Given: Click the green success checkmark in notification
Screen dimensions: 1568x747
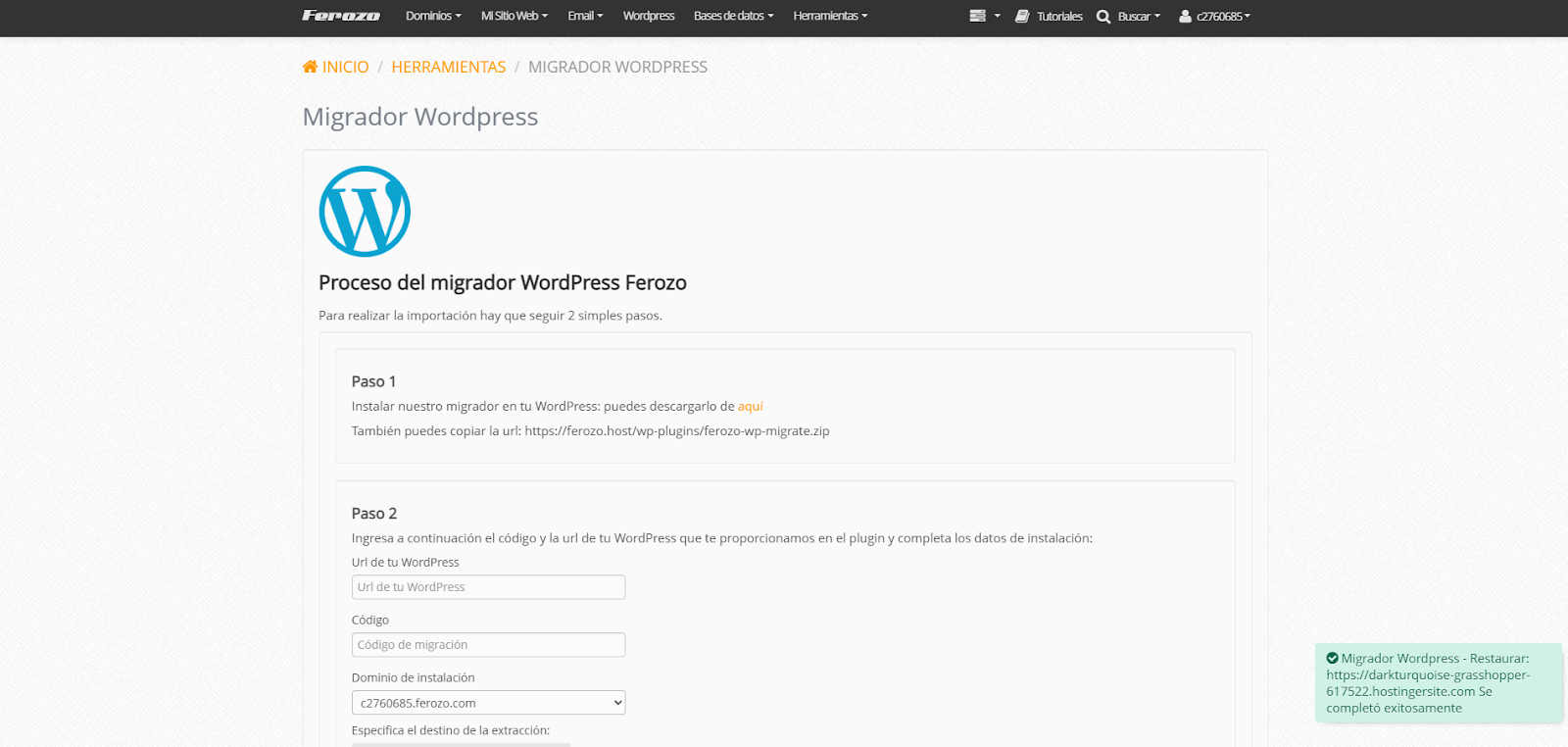Looking at the screenshot, I should (x=1332, y=659).
